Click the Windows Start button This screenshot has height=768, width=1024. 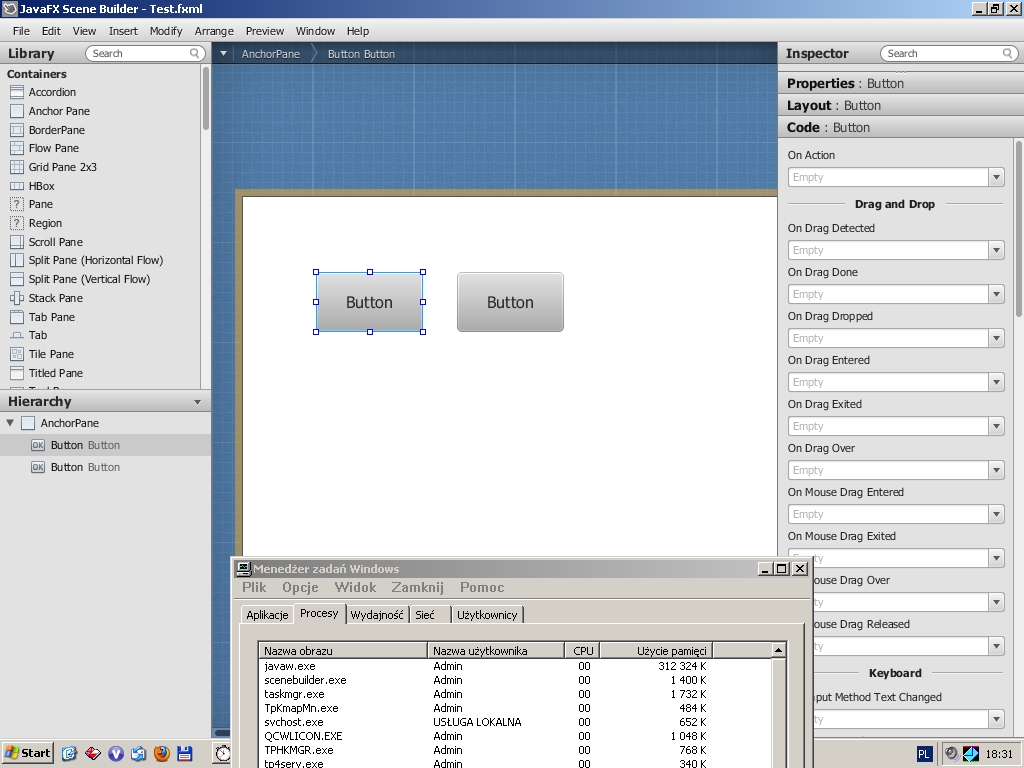point(28,753)
